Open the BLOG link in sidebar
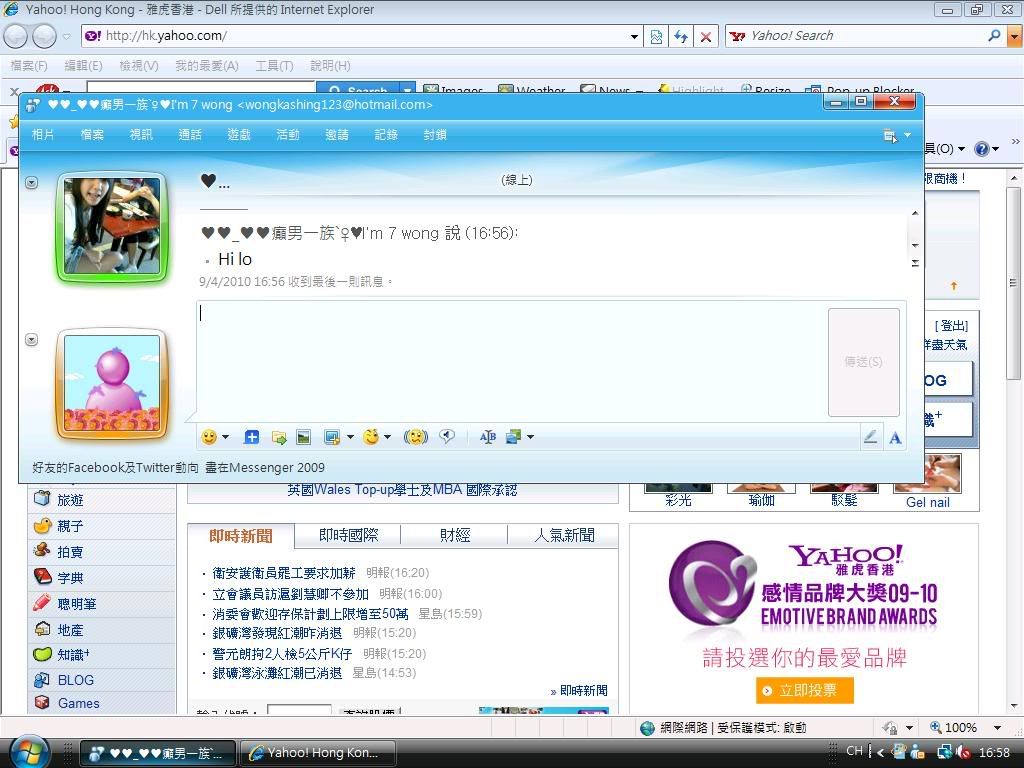This screenshot has width=1024, height=768. click(x=75, y=680)
